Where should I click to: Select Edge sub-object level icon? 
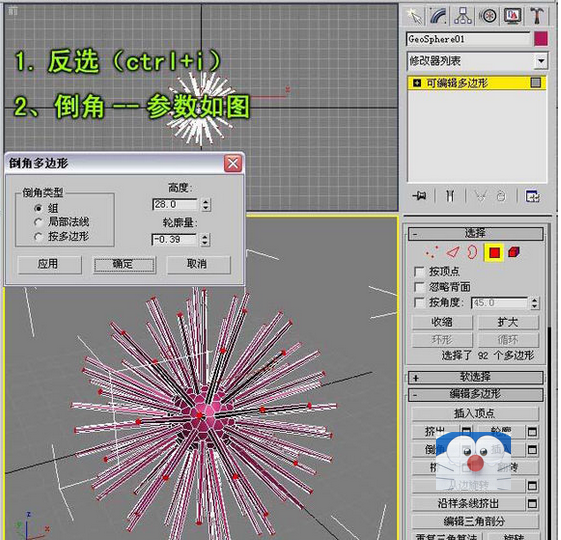pos(453,252)
